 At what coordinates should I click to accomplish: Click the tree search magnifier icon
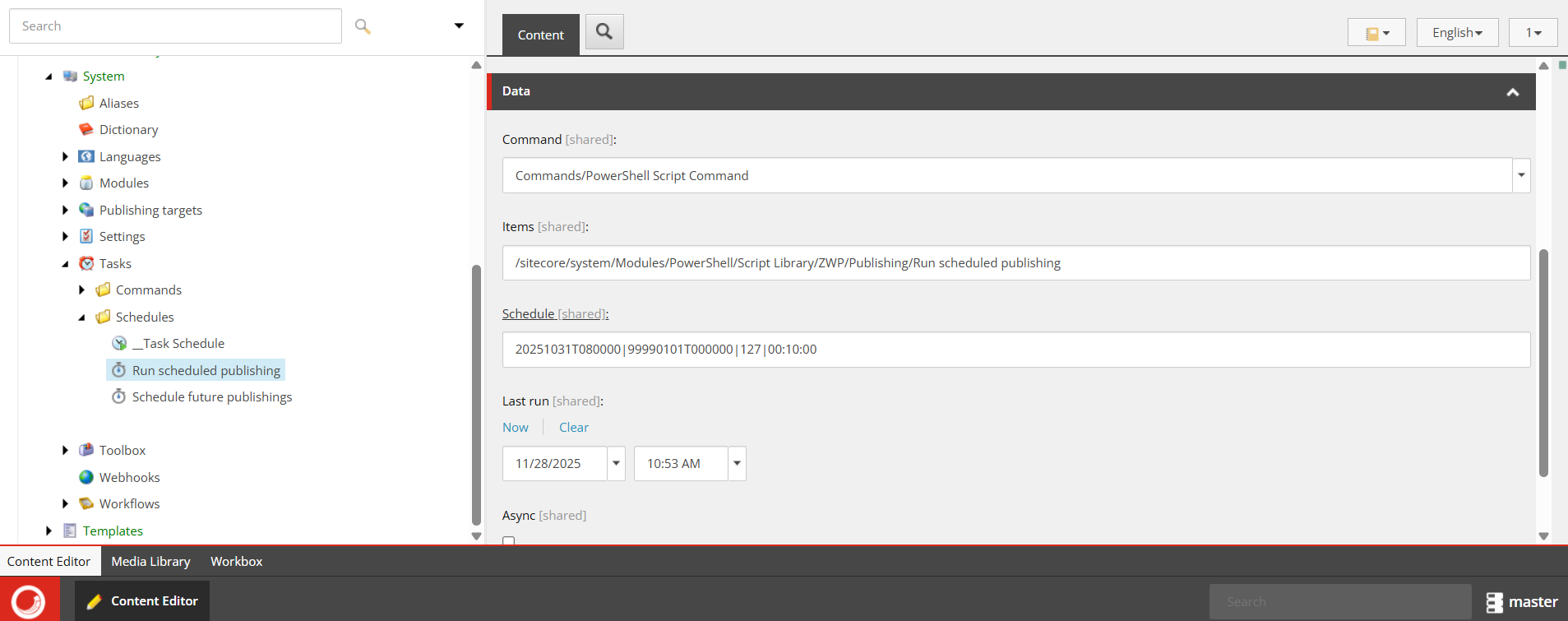(x=363, y=26)
